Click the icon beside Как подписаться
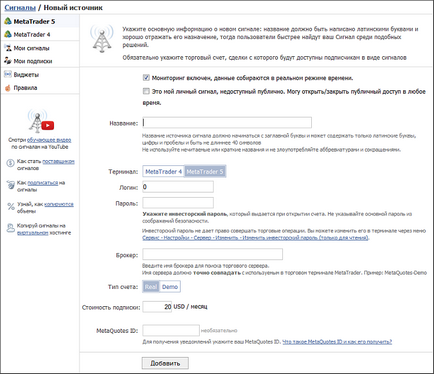The width and height of the screenshot is (434, 374). tap(11, 185)
